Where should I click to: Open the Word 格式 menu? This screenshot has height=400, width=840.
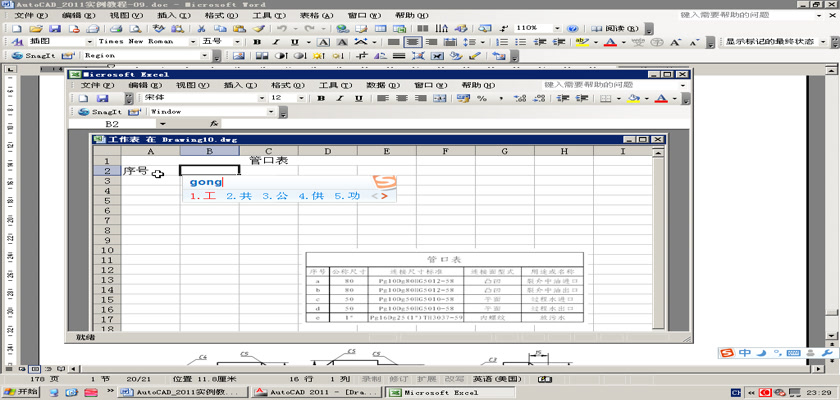pyautogui.click(x=221, y=16)
